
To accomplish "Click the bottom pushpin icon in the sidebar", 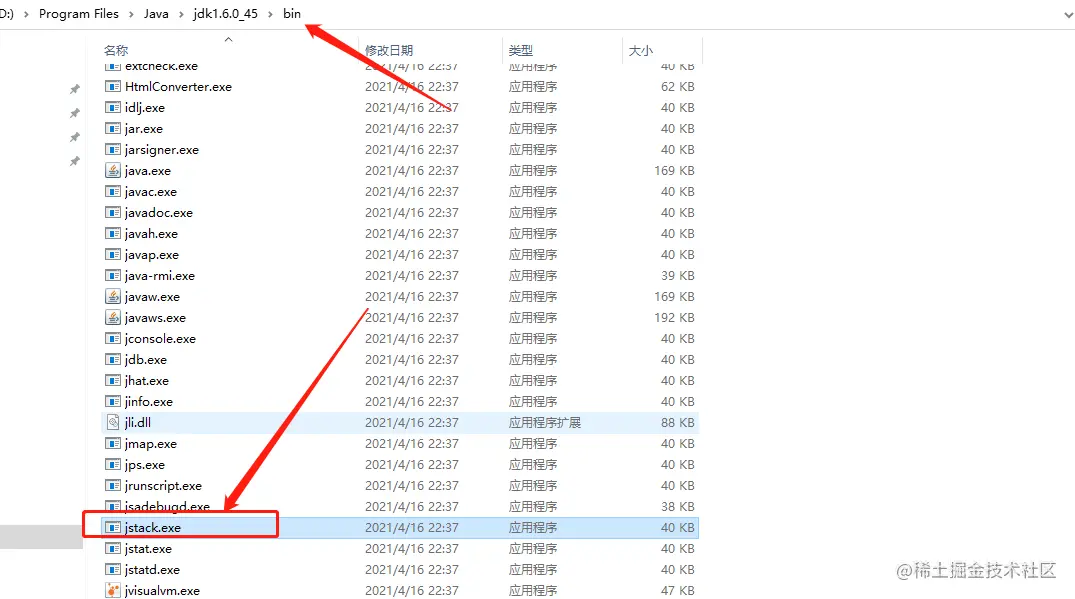I will [x=74, y=160].
